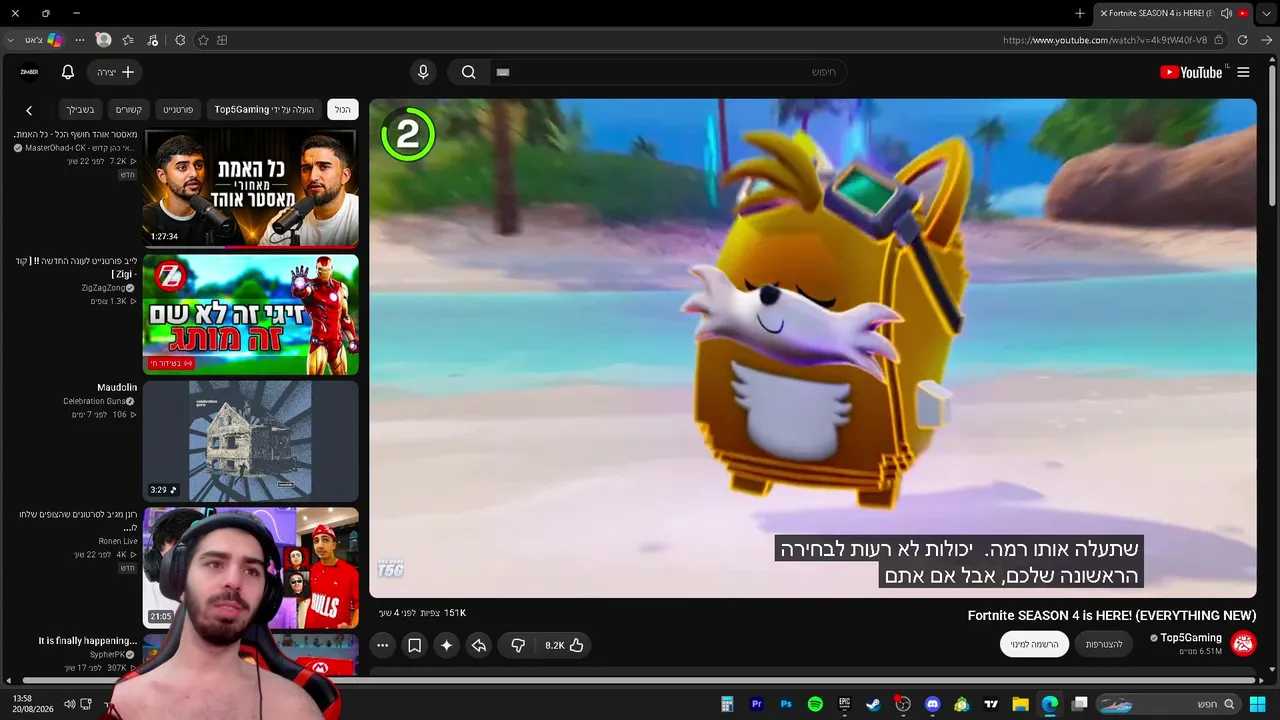The width and height of the screenshot is (1280, 720).
Task: Dislike the video with thumbs down
Action: [x=518, y=645]
